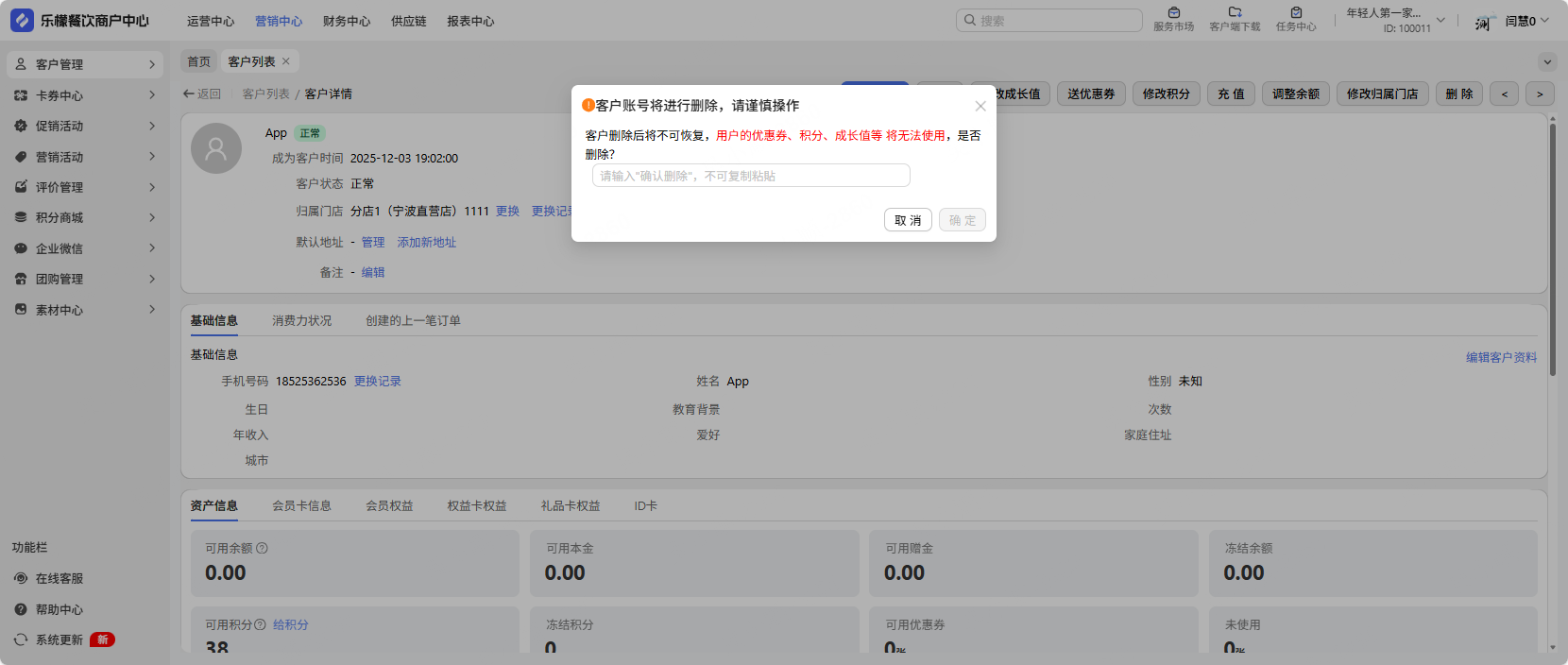
Task: Click 客户列表 in the breadcrumb
Action: coord(266,94)
